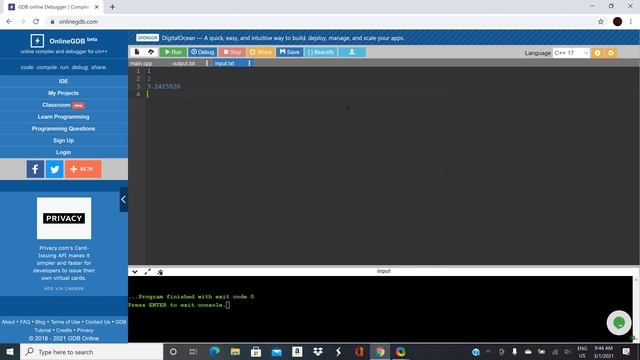Open Microsoft Edge from taskbar
The image size is (640, 360).
tap(214, 351)
